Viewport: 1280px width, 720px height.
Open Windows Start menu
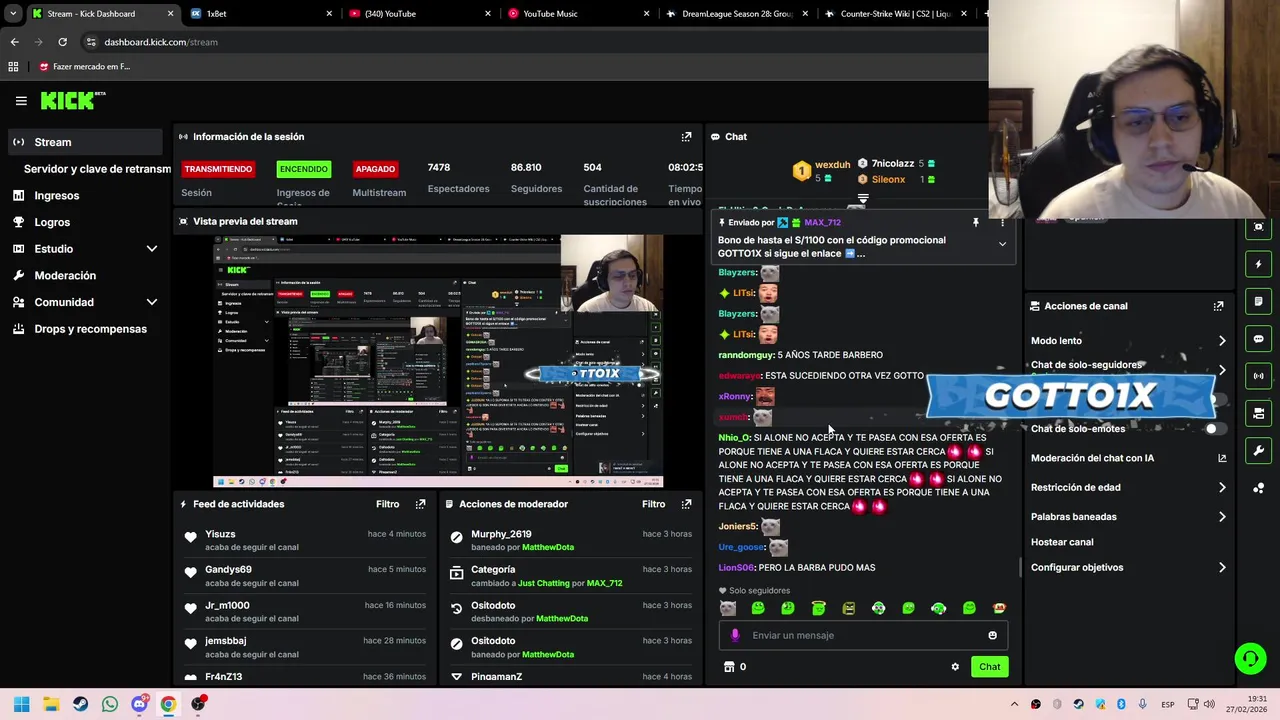point(22,704)
